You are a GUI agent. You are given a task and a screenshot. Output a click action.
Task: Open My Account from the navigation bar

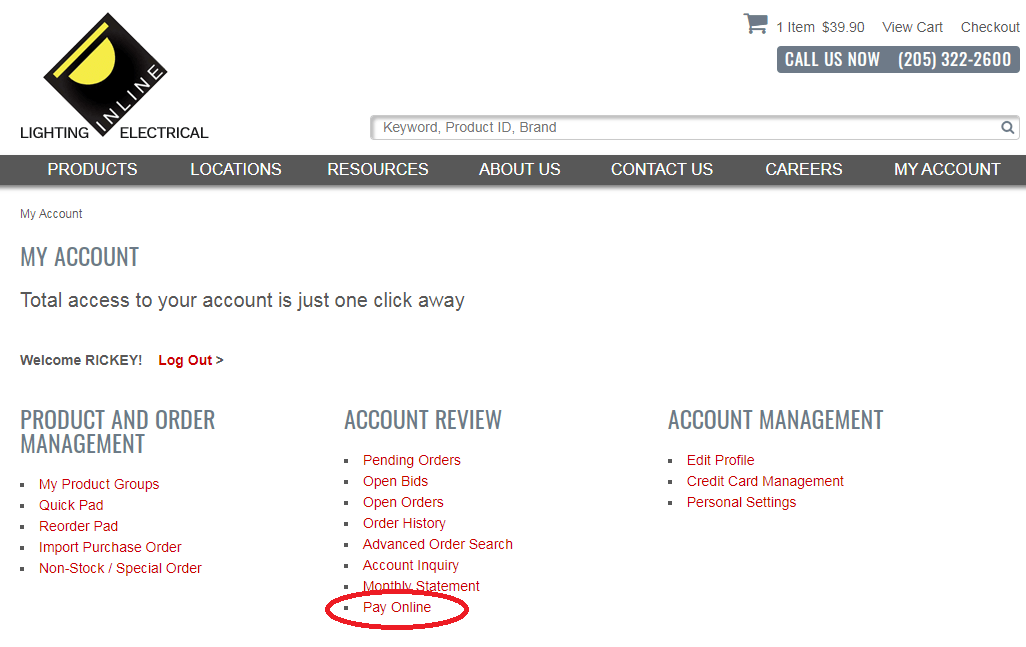coord(946,169)
